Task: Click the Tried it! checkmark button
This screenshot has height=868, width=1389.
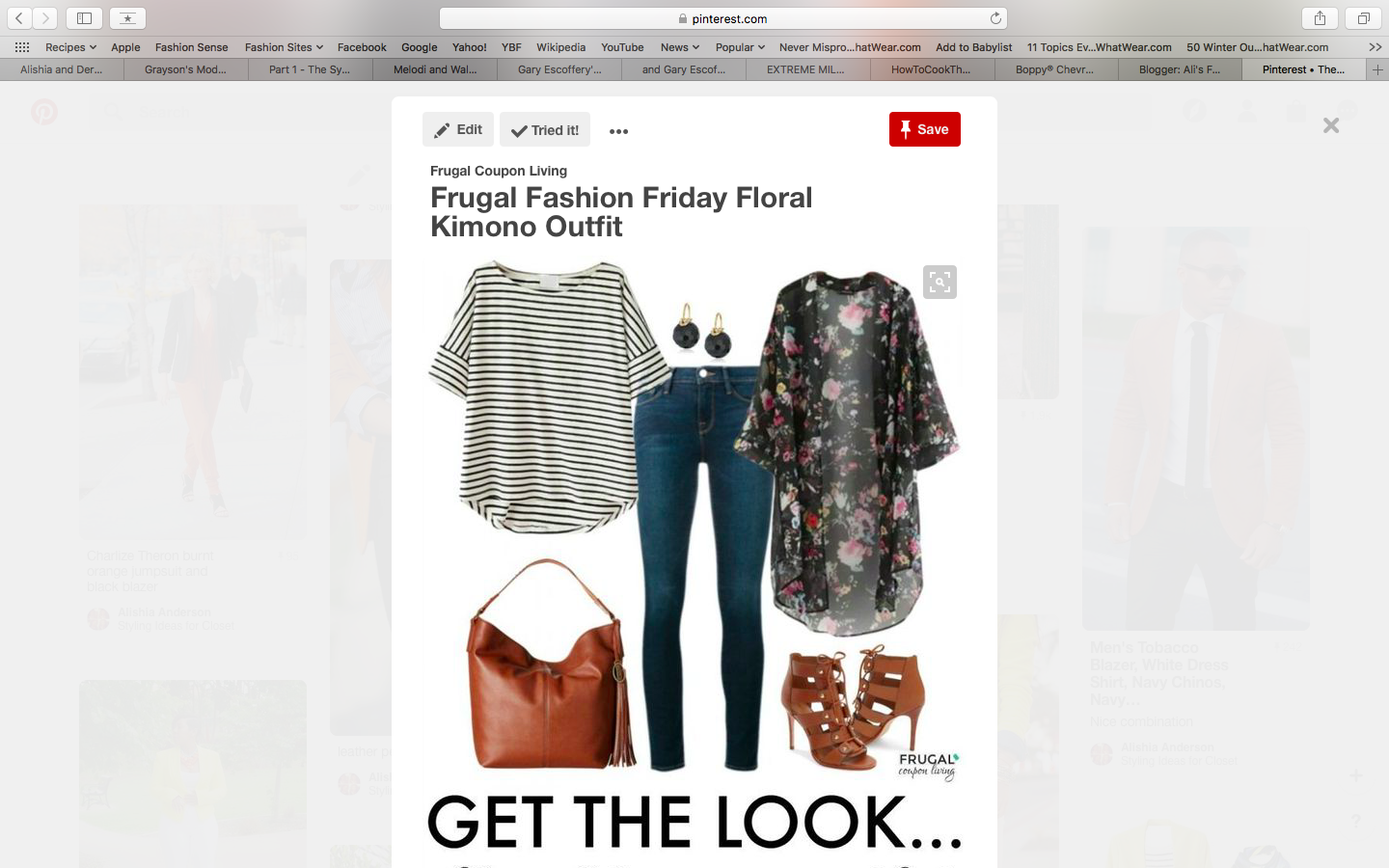Action: click(545, 129)
